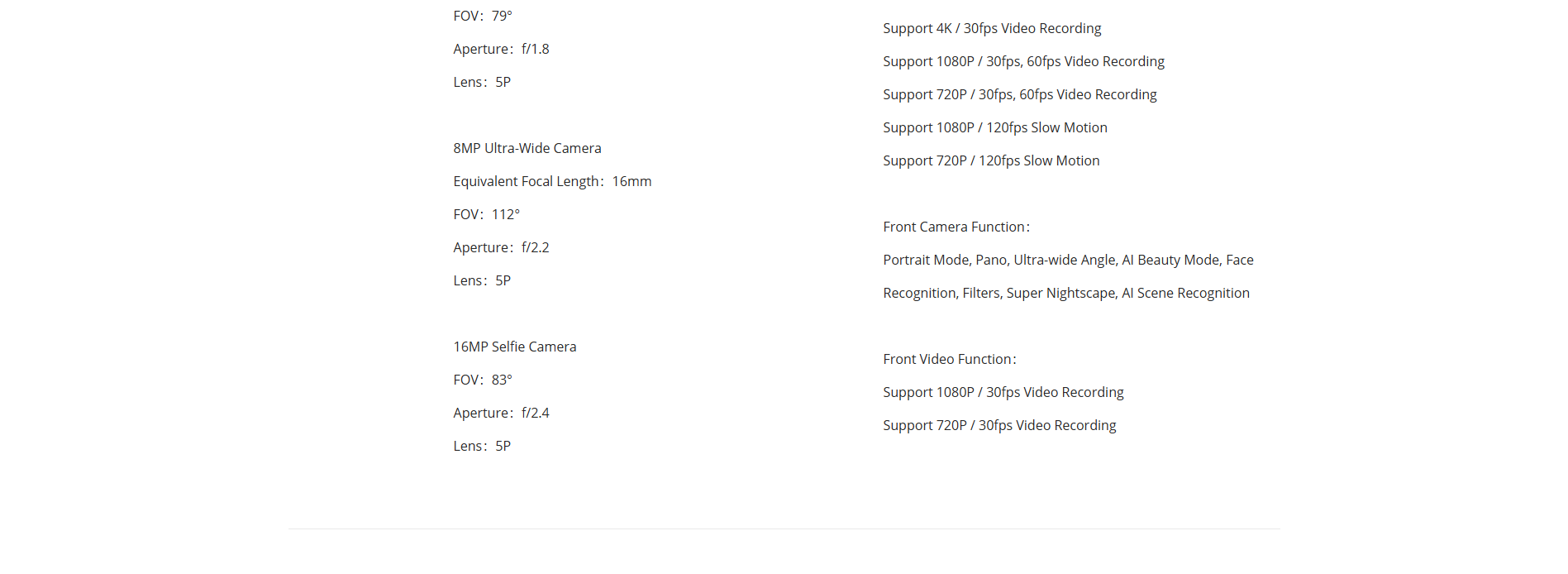Click the FOV 79° specification line

[x=483, y=16]
